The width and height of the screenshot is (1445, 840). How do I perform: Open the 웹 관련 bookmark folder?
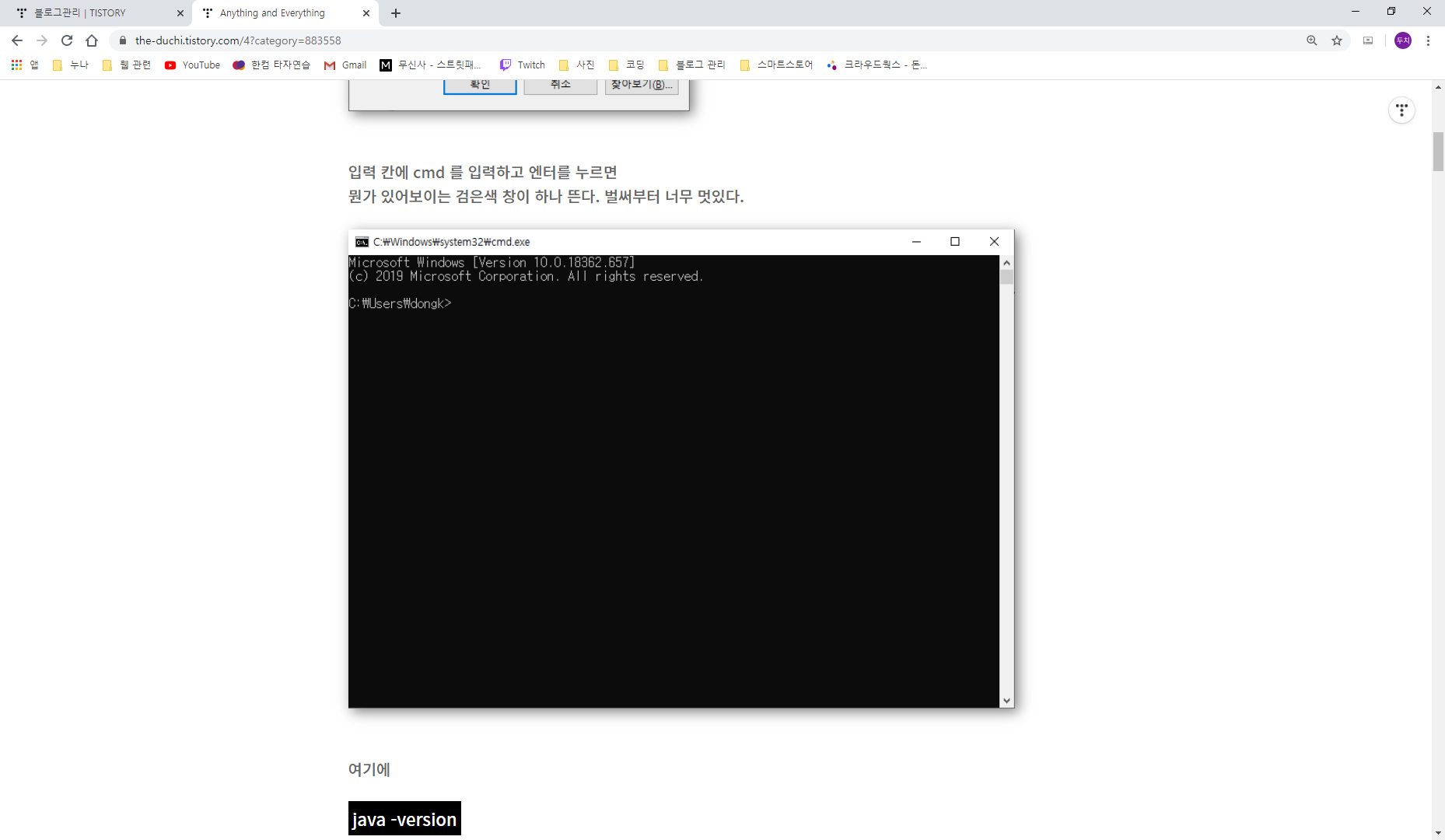click(x=127, y=65)
